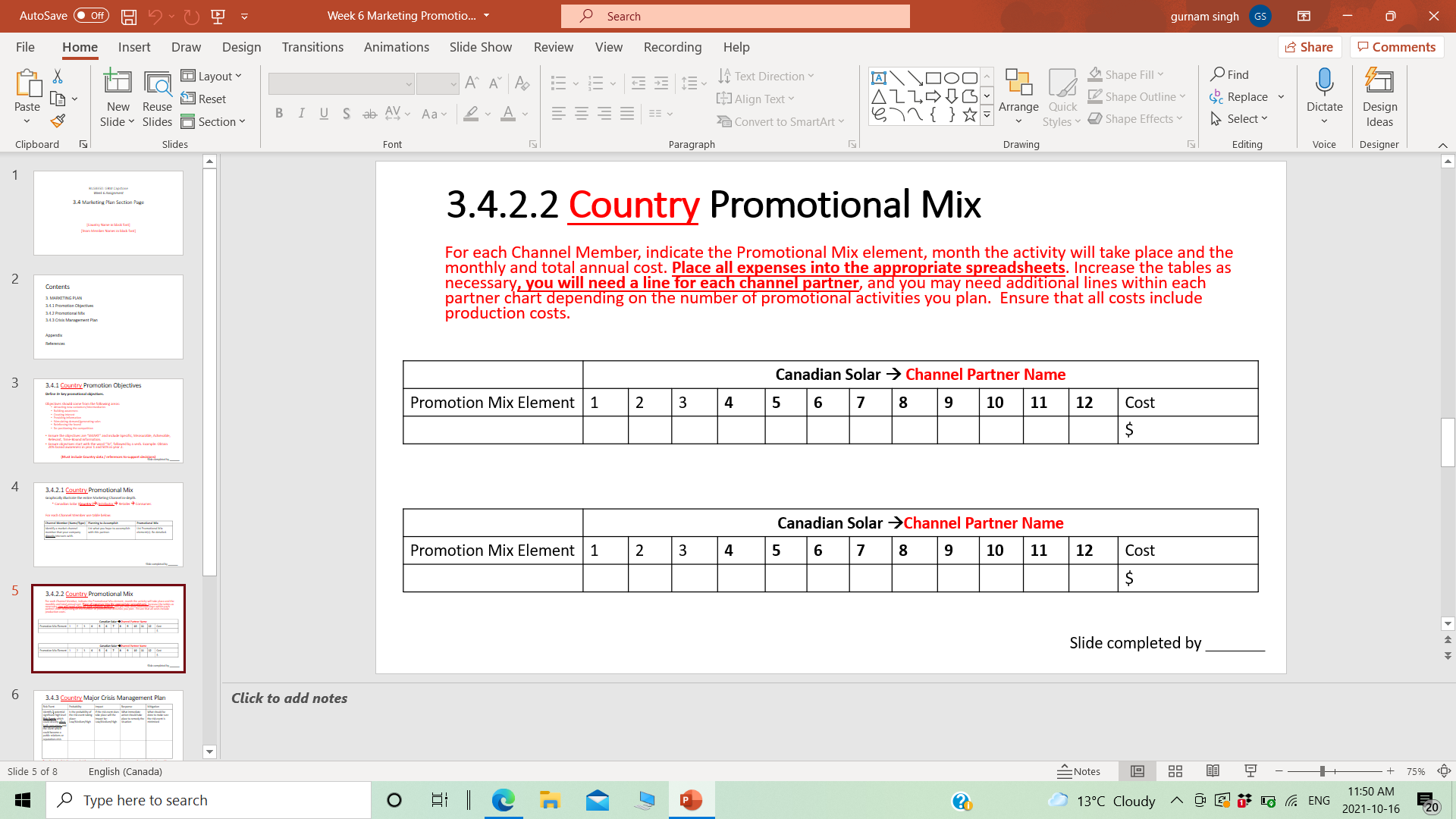This screenshot has height=819, width=1456.
Task: Toggle Strikethrough formatting
Action: [x=369, y=114]
